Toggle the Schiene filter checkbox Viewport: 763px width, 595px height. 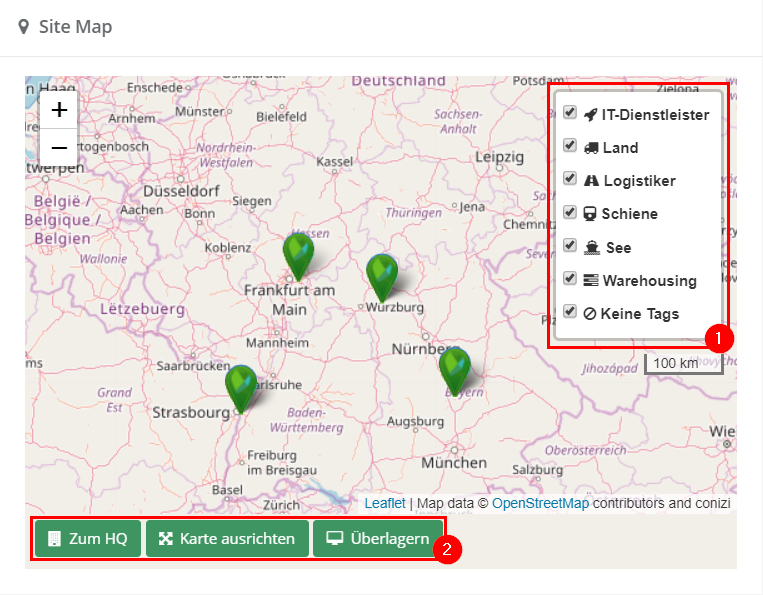[x=570, y=212]
